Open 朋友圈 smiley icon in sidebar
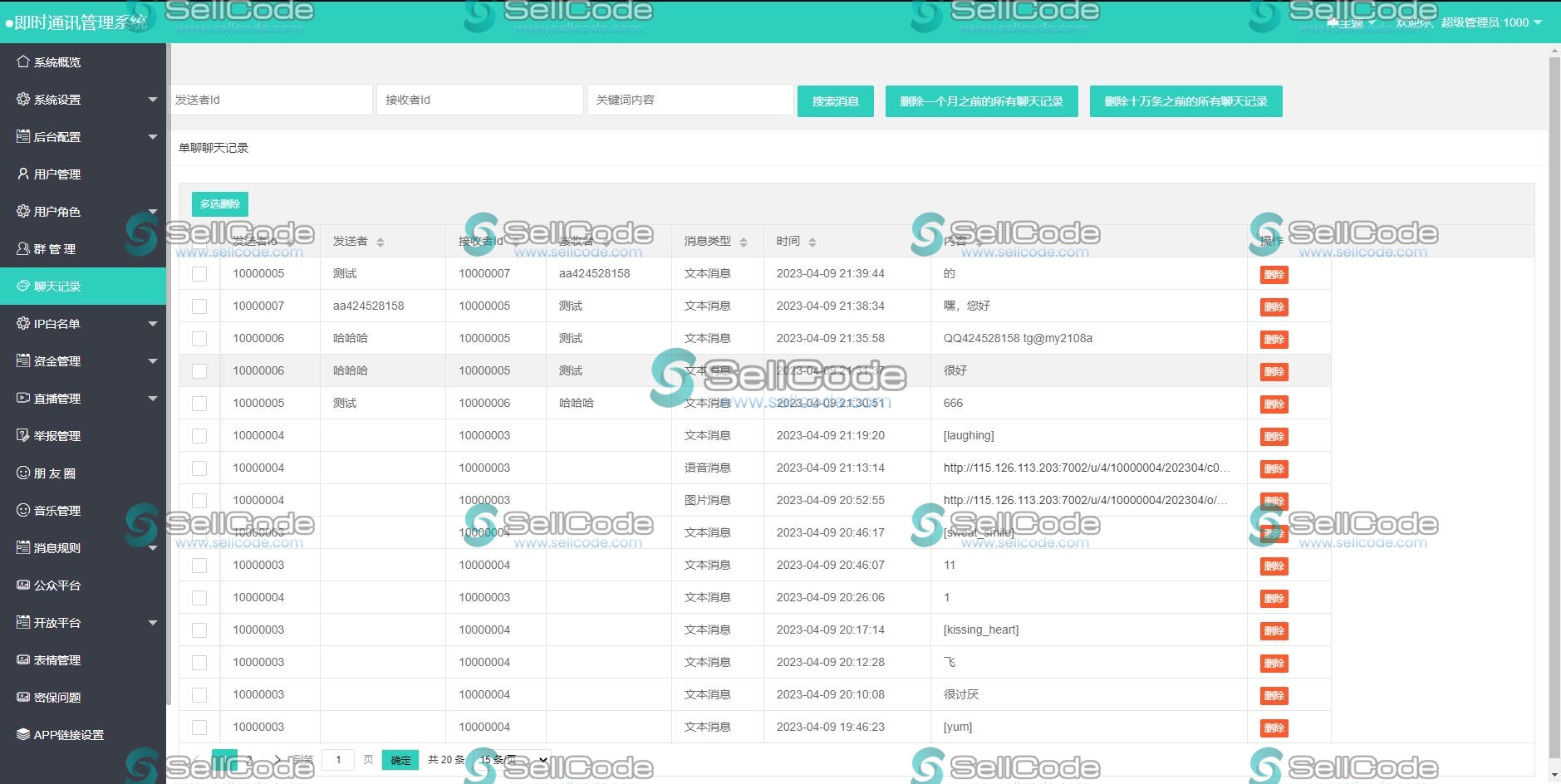Image resolution: width=1561 pixels, height=784 pixels. [x=23, y=473]
